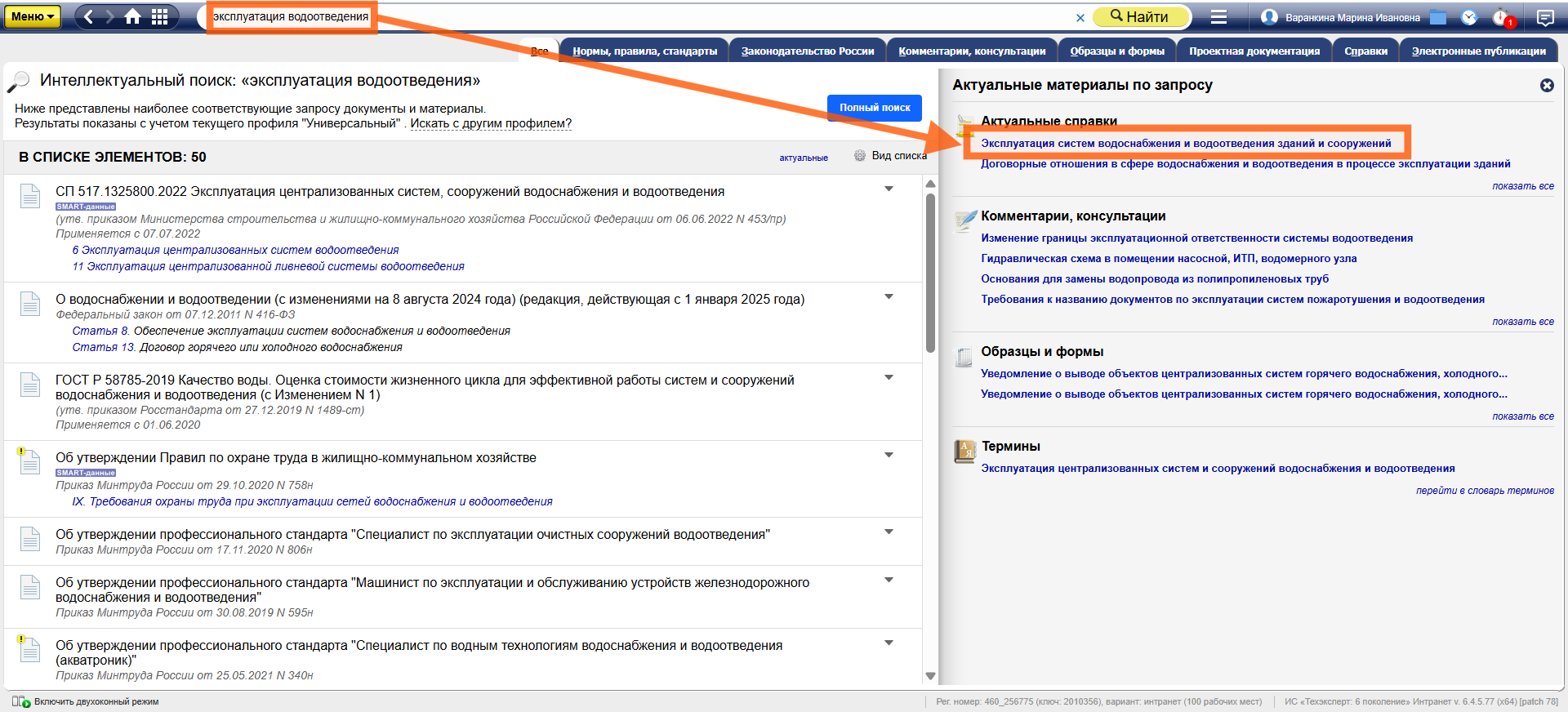Click Включить двухоконный режим in status bar

(x=86, y=701)
